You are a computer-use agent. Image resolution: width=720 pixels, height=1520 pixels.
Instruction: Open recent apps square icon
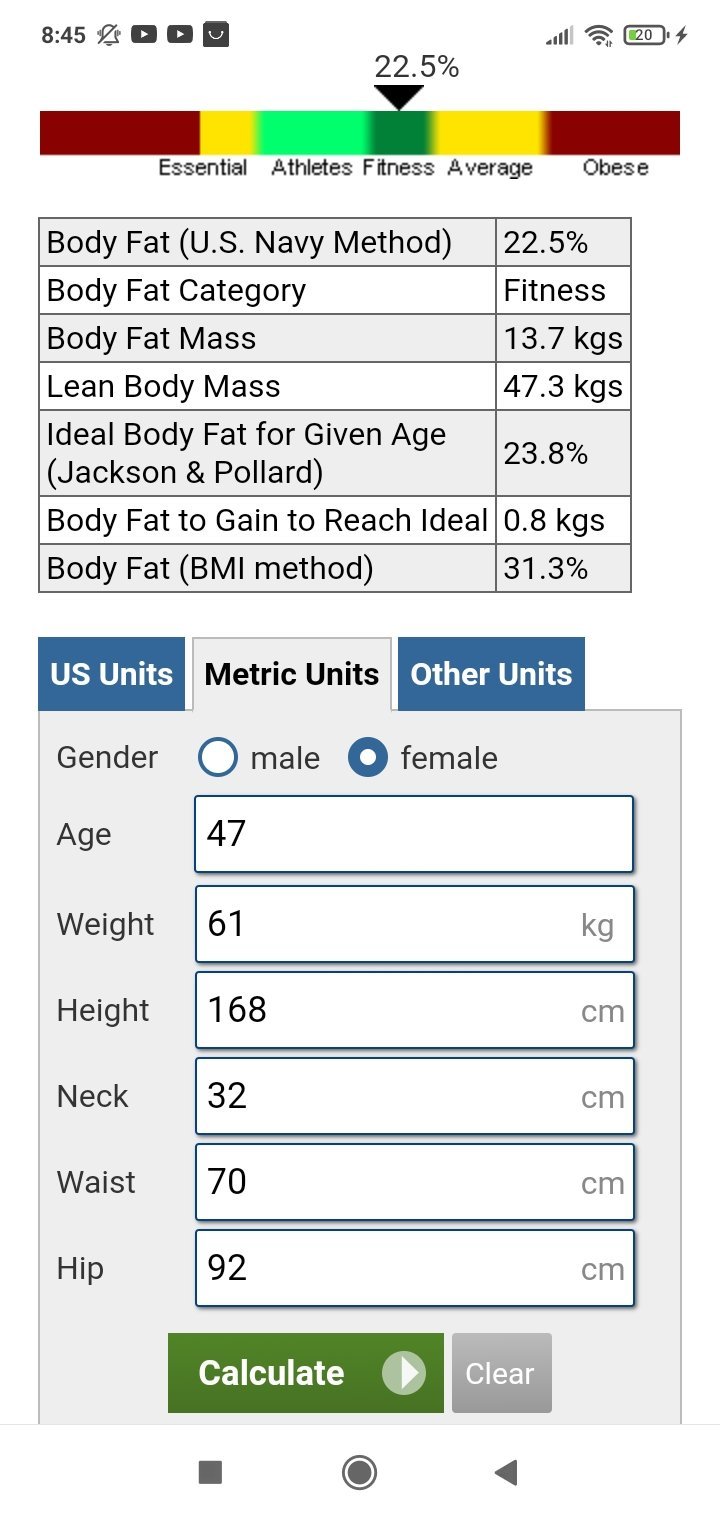[x=210, y=1472]
